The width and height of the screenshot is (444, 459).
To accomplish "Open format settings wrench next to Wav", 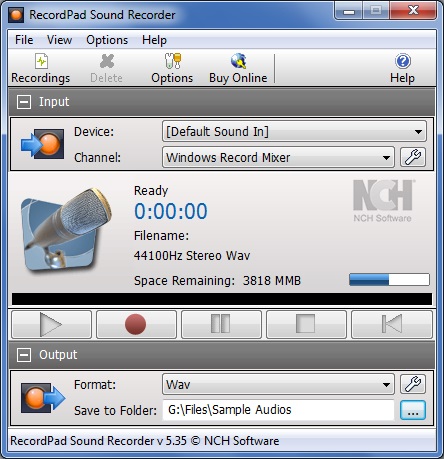I will [413, 384].
